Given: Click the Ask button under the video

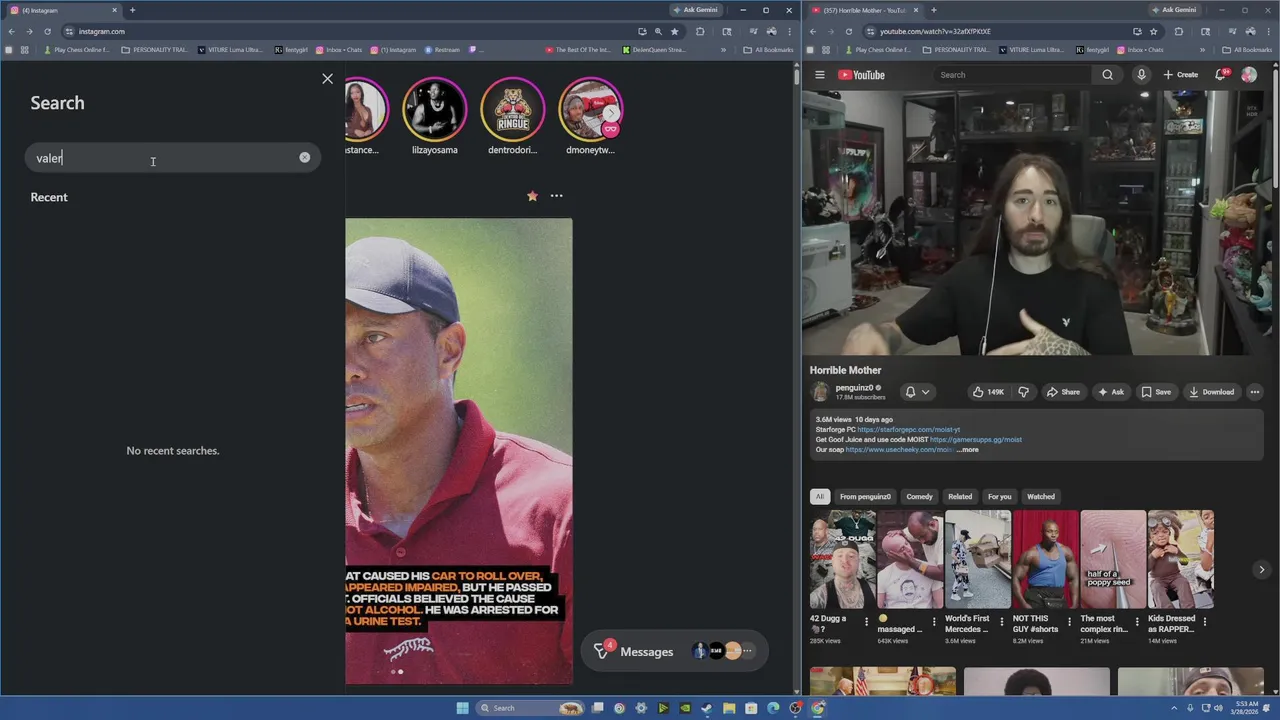Looking at the screenshot, I should (x=1111, y=392).
